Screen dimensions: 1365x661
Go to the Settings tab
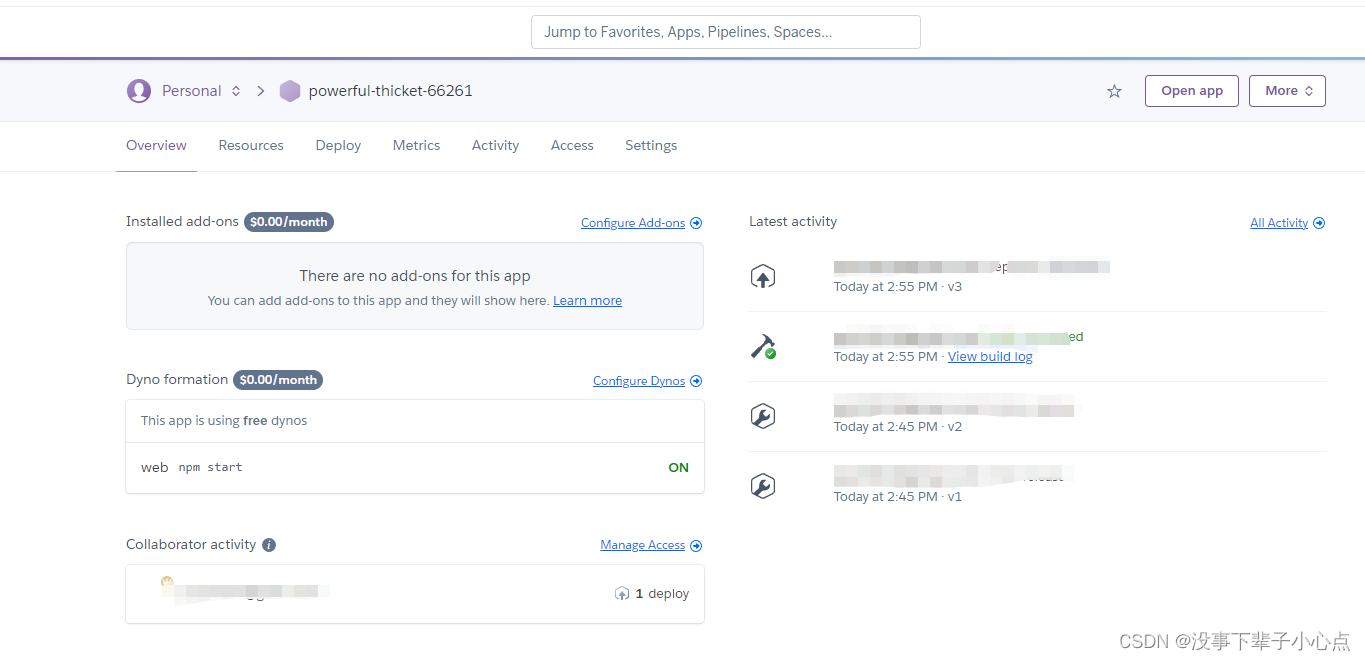651,146
